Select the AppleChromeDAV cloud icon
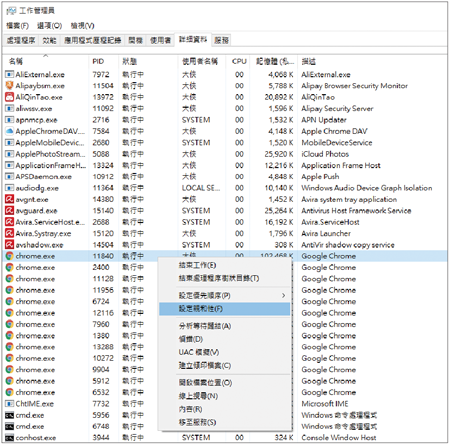Viewport: 450px width, 445px height. 9,131
